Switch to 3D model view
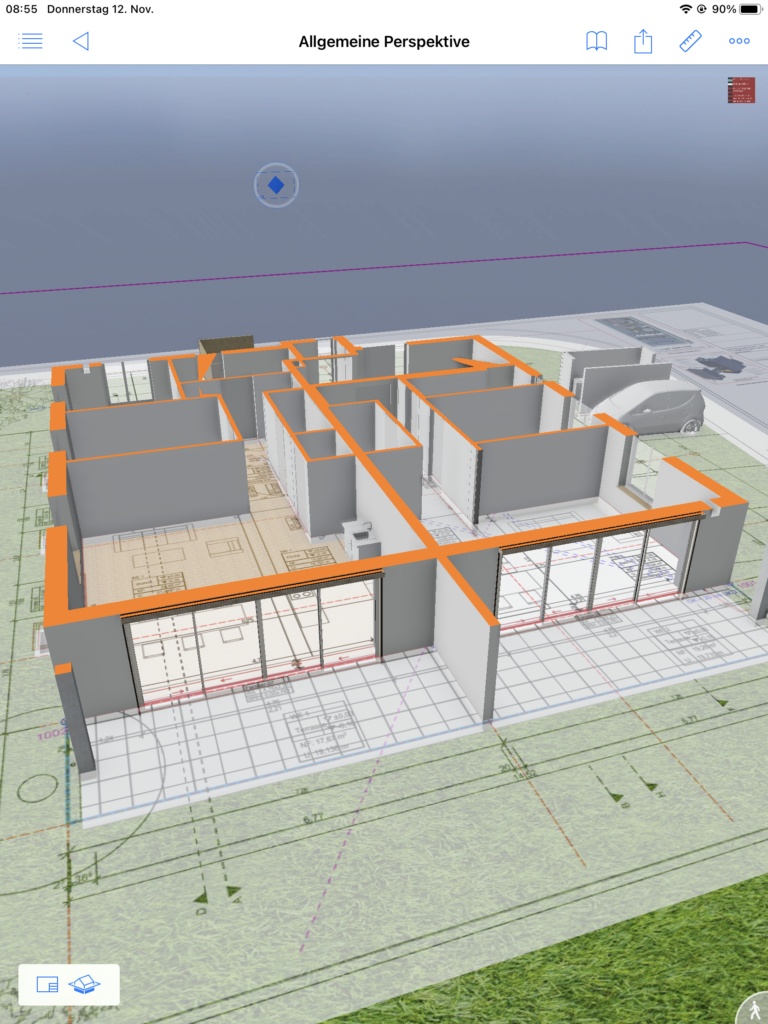Screen dimensions: 768x1024 click(x=85, y=985)
